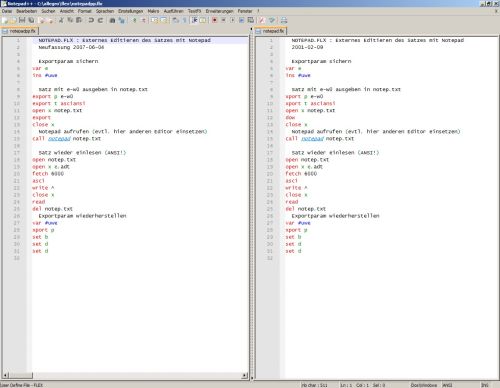Click the Open file toolbar icon

(13, 20)
